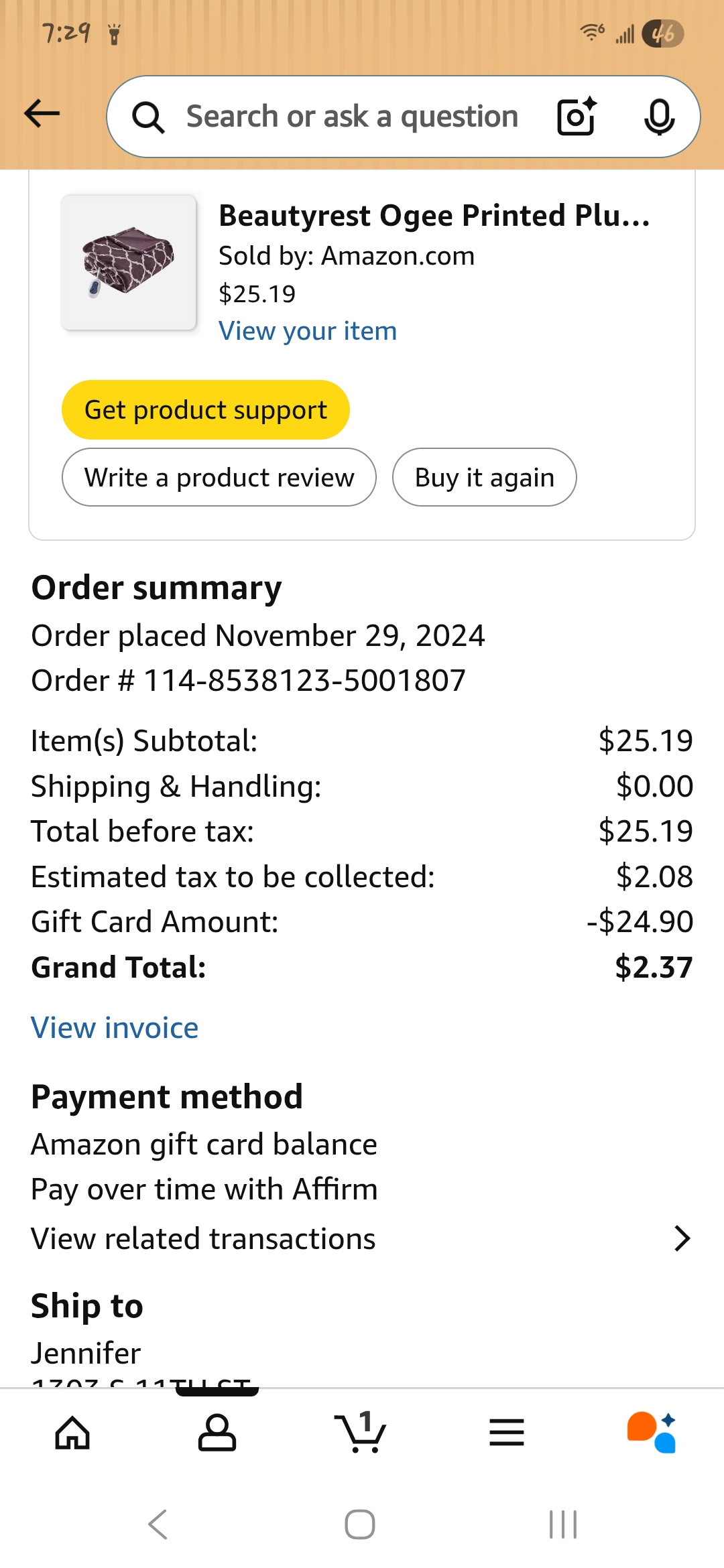Go to Home tab in bottom bar

(x=72, y=1433)
